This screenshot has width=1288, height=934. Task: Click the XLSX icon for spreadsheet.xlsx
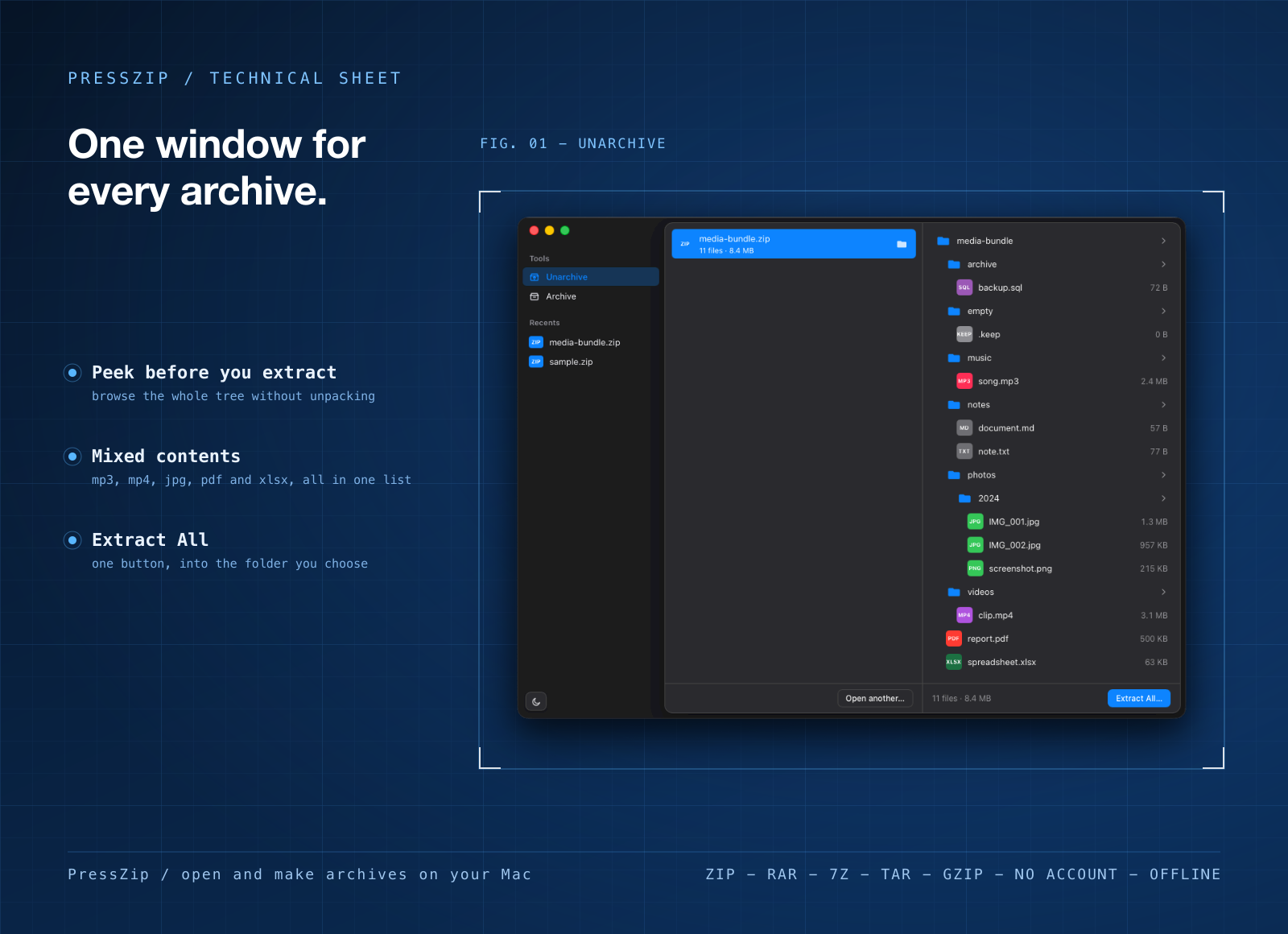(x=954, y=662)
